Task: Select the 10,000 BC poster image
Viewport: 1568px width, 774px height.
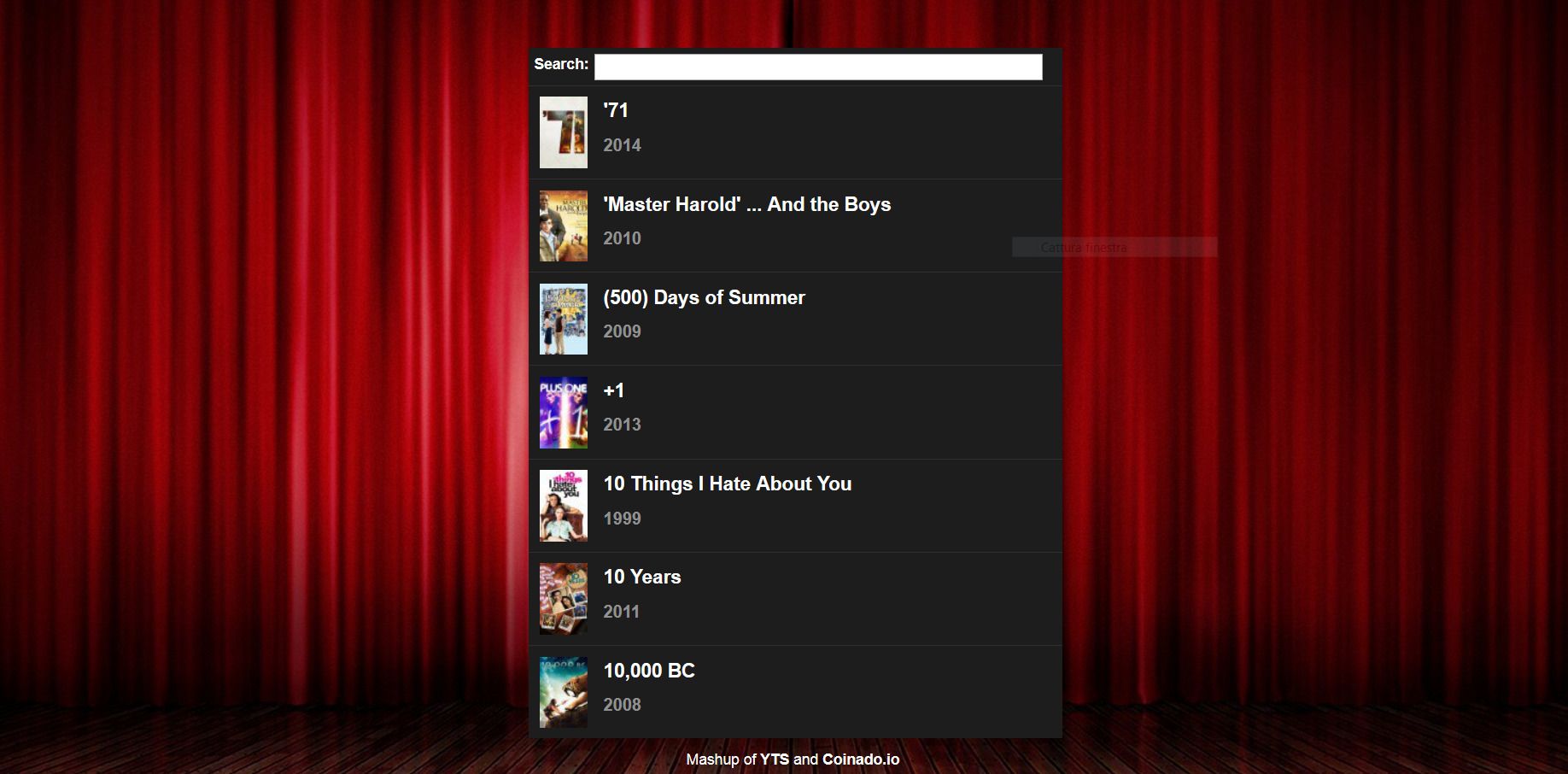Action: tap(563, 692)
